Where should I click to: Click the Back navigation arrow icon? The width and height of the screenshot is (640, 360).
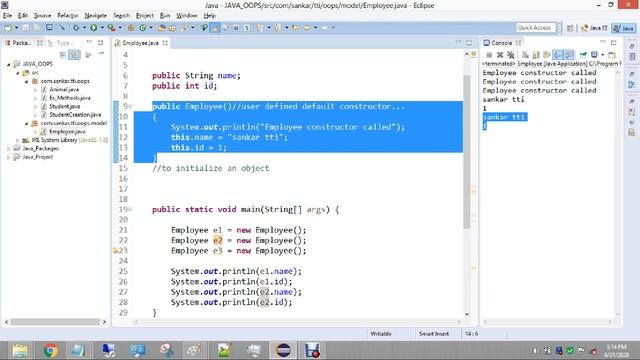click(307, 28)
